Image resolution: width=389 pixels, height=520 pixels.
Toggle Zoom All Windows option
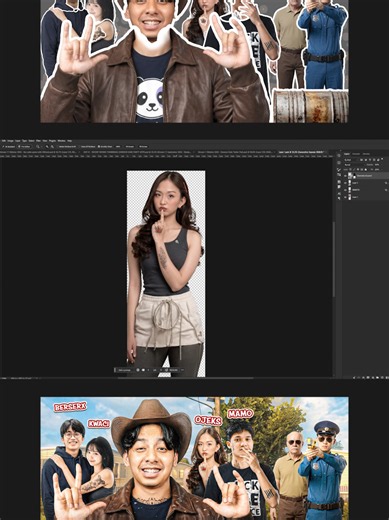88,147
